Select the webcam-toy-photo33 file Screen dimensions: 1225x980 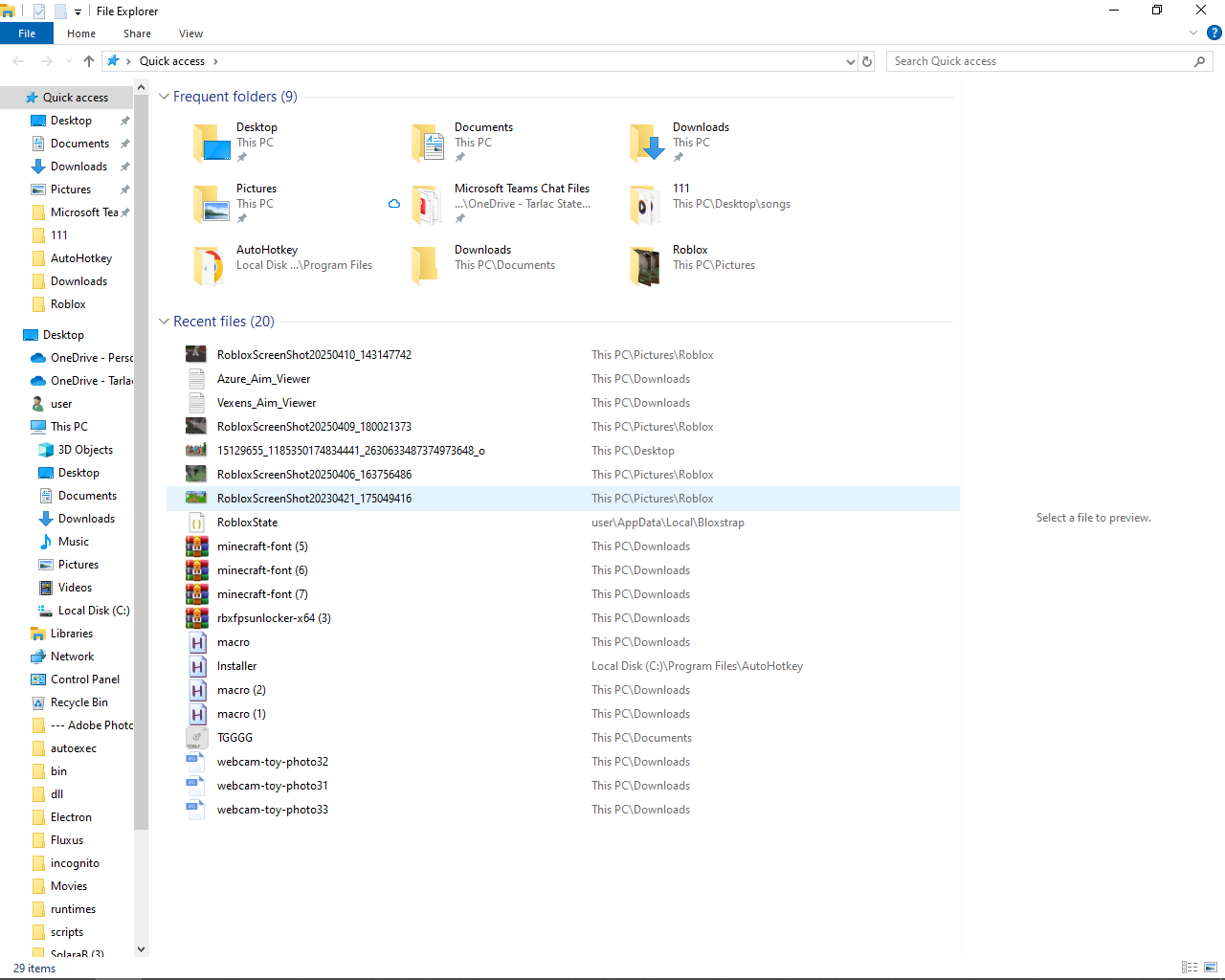[563, 810]
